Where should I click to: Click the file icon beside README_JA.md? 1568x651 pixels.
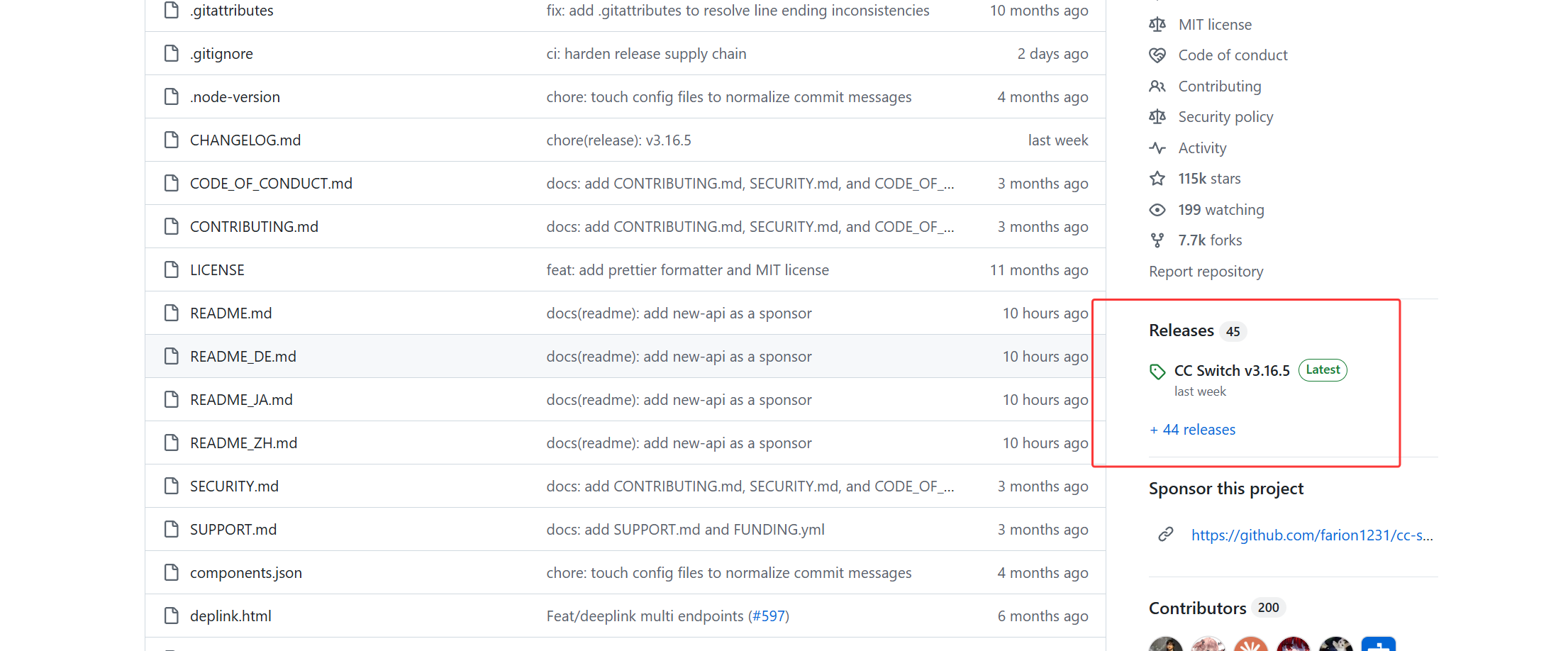pos(171,399)
